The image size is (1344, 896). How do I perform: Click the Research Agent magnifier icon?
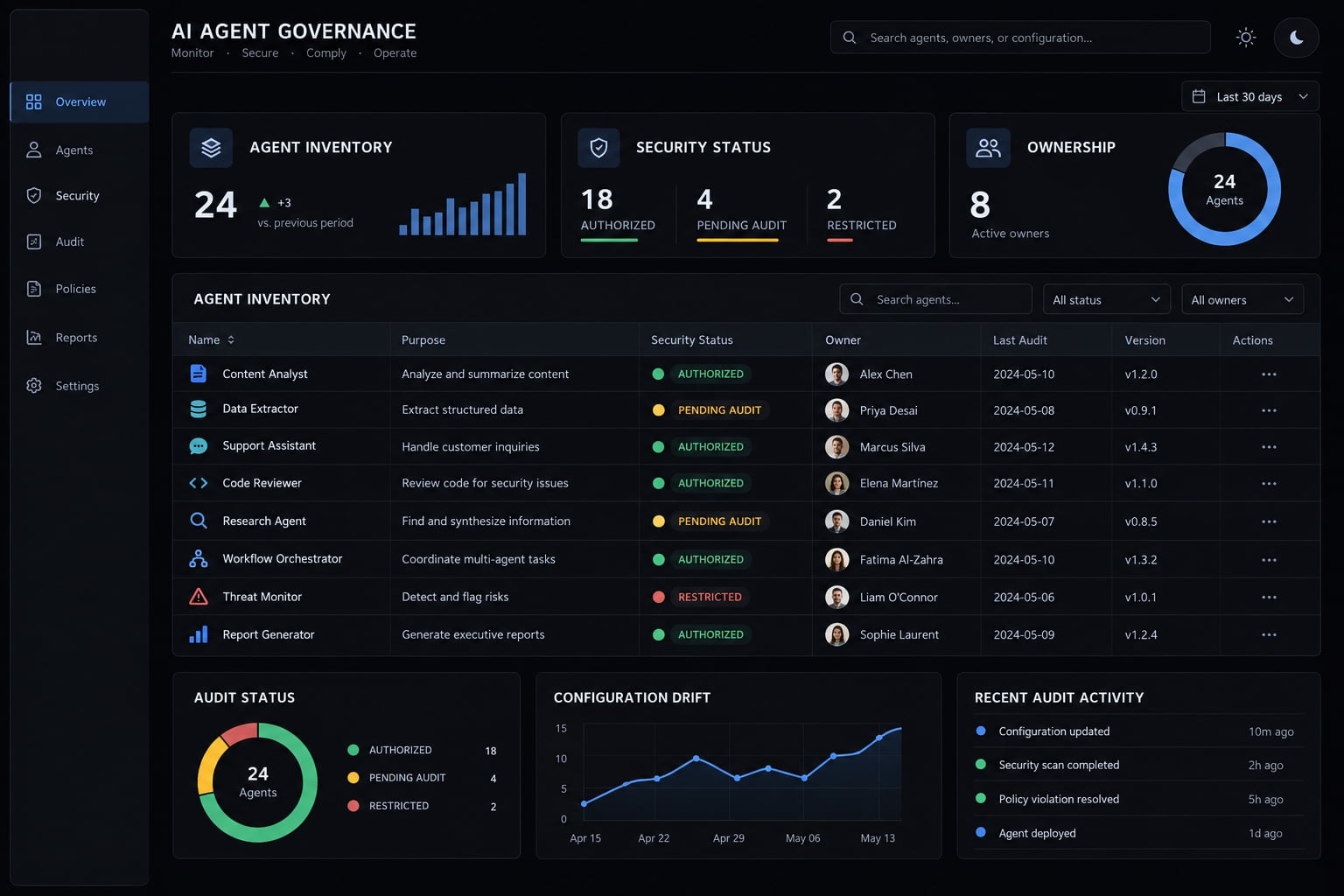(199, 521)
